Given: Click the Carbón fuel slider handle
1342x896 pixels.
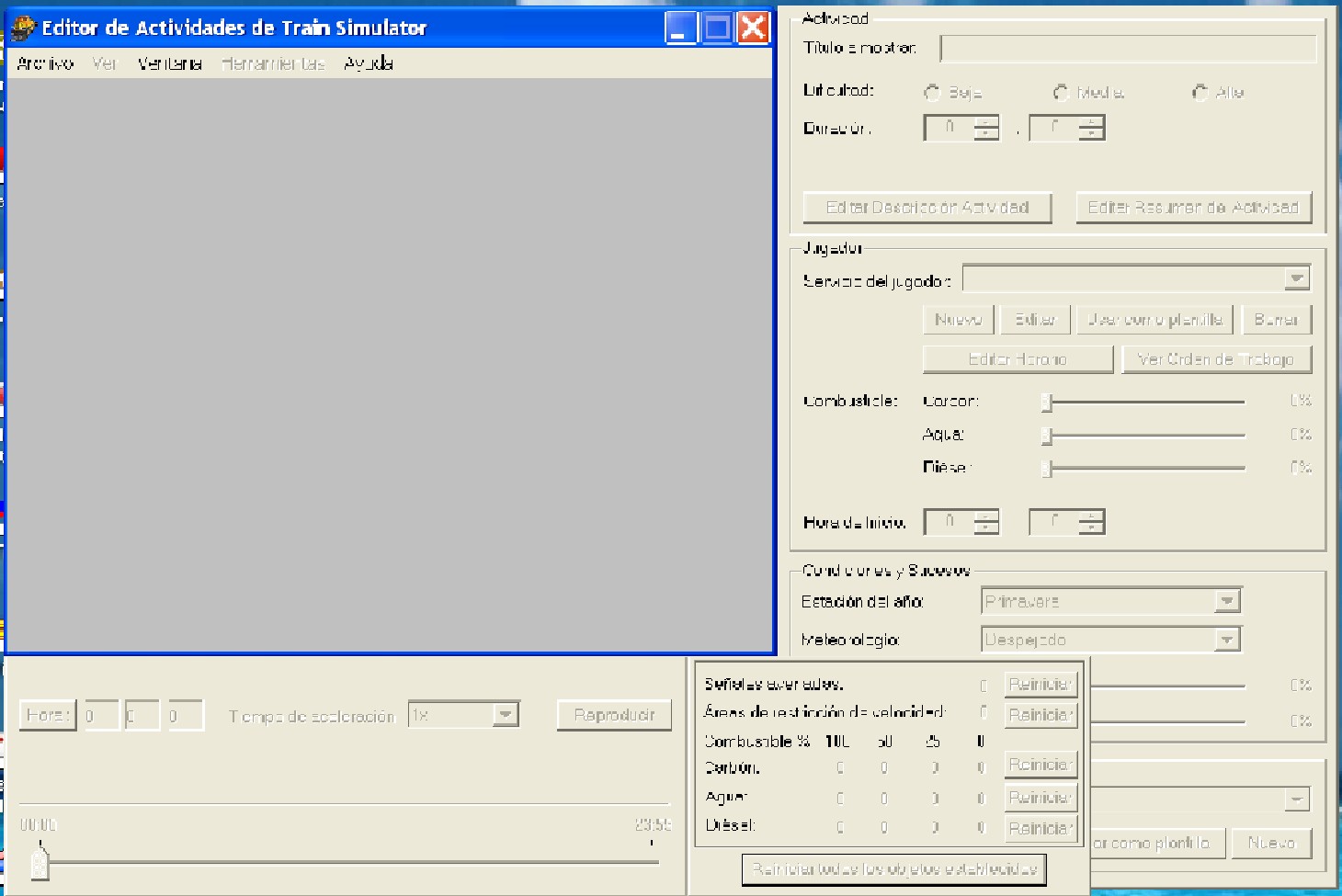Looking at the screenshot, I should tap(1046, 402).
